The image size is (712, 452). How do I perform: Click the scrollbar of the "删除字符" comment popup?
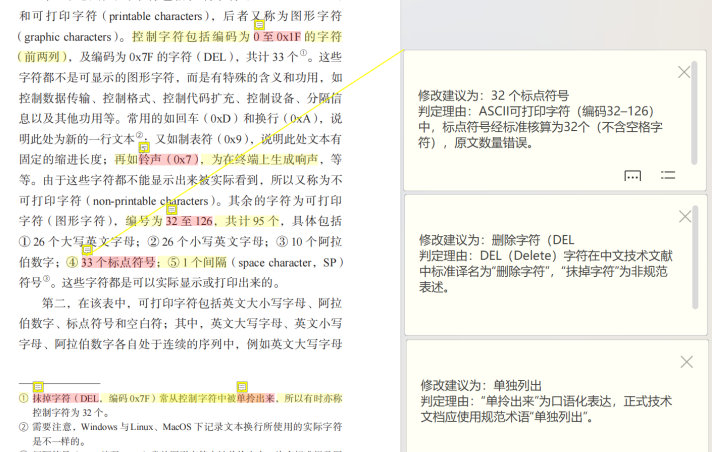point(695,258)
